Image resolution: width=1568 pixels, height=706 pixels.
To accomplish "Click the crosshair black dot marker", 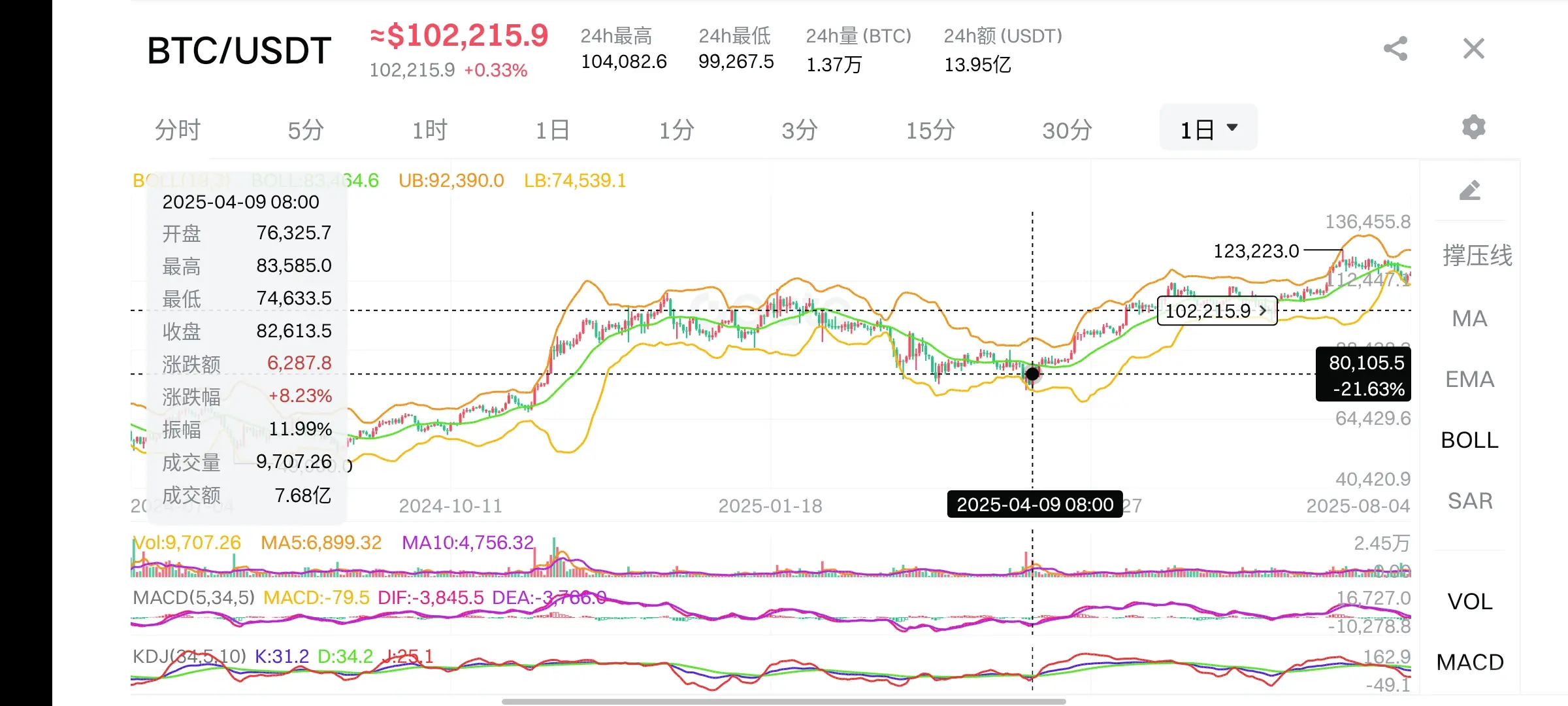I will click(1032, 374).
